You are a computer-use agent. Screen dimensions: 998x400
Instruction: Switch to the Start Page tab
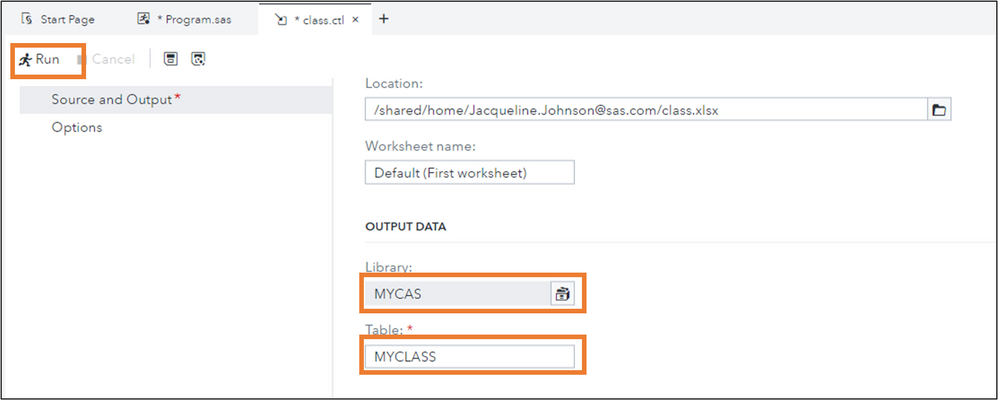pos(67,19)
